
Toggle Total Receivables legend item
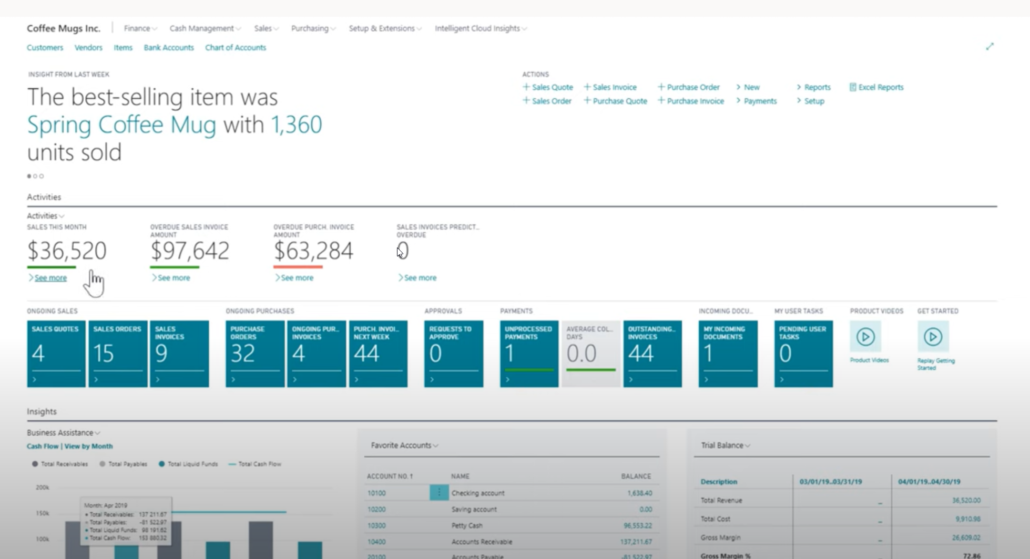click(60, 464)
